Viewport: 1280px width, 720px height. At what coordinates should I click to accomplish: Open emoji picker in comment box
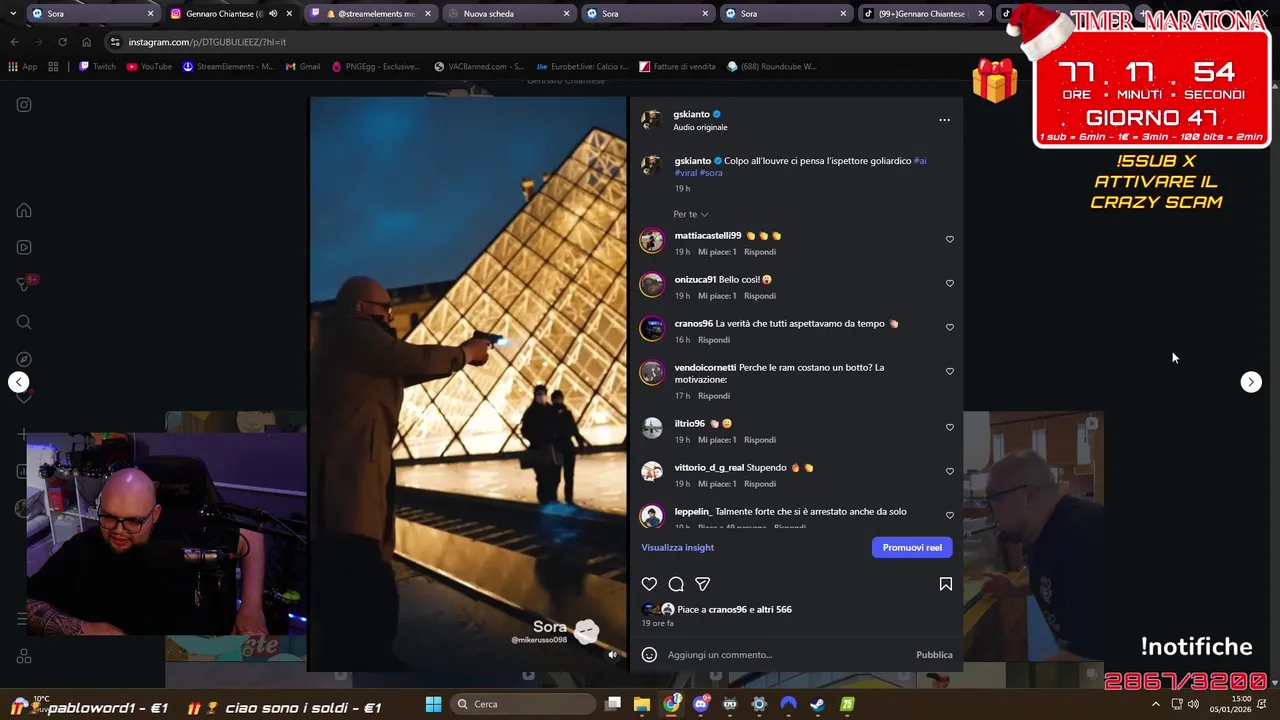[x=649, y=655]
